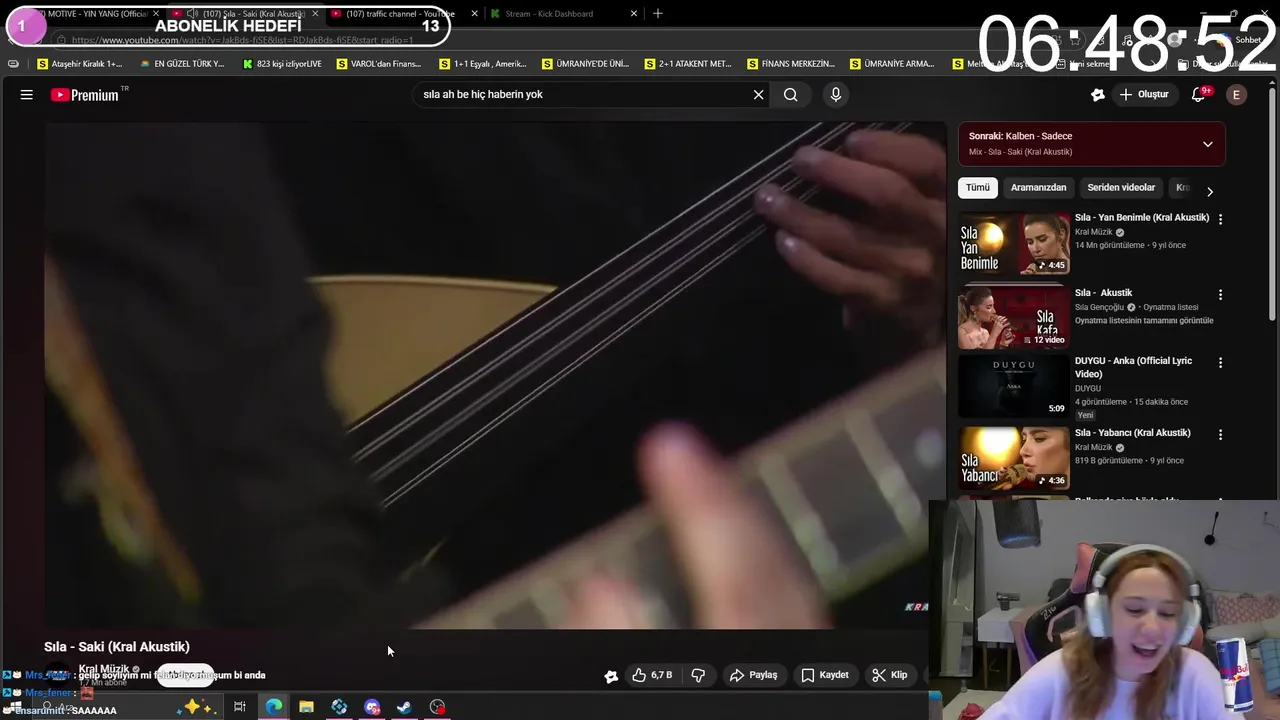This screenshot has height=720, width=1280.
Task: Create a clip with Klip button
Action: (x=889, y=675)
